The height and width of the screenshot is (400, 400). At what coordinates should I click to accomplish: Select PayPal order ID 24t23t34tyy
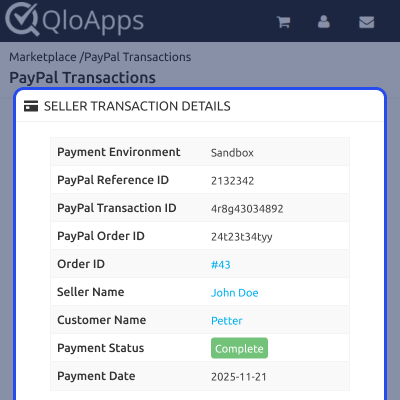(x=242, y=237)
